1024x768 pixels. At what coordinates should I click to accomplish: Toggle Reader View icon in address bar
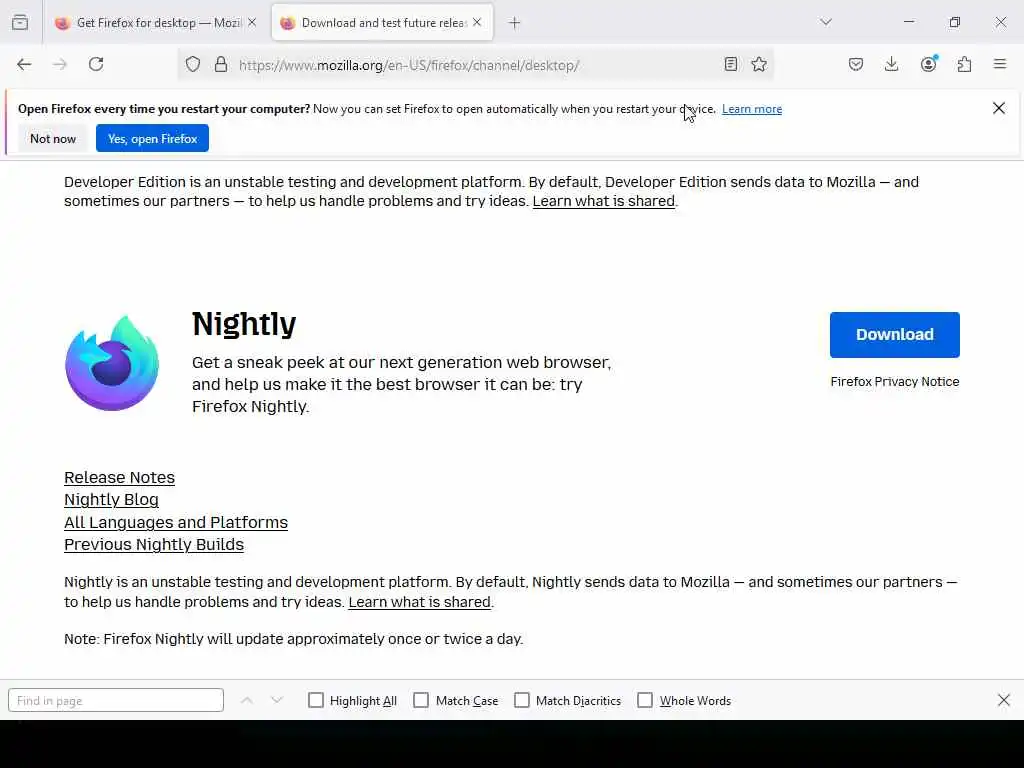(731, 64)
